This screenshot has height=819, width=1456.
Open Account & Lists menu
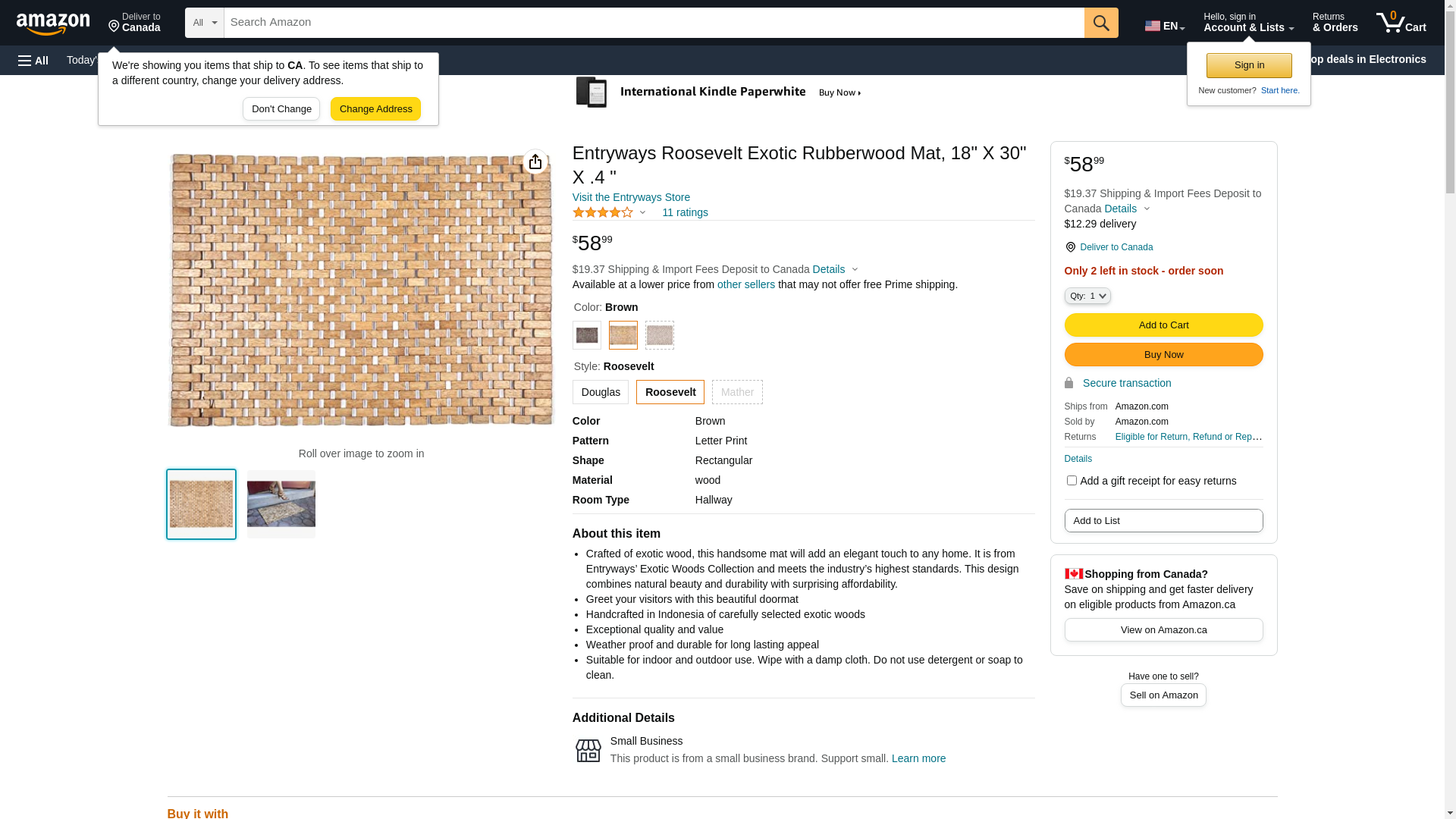[1248, 23]
